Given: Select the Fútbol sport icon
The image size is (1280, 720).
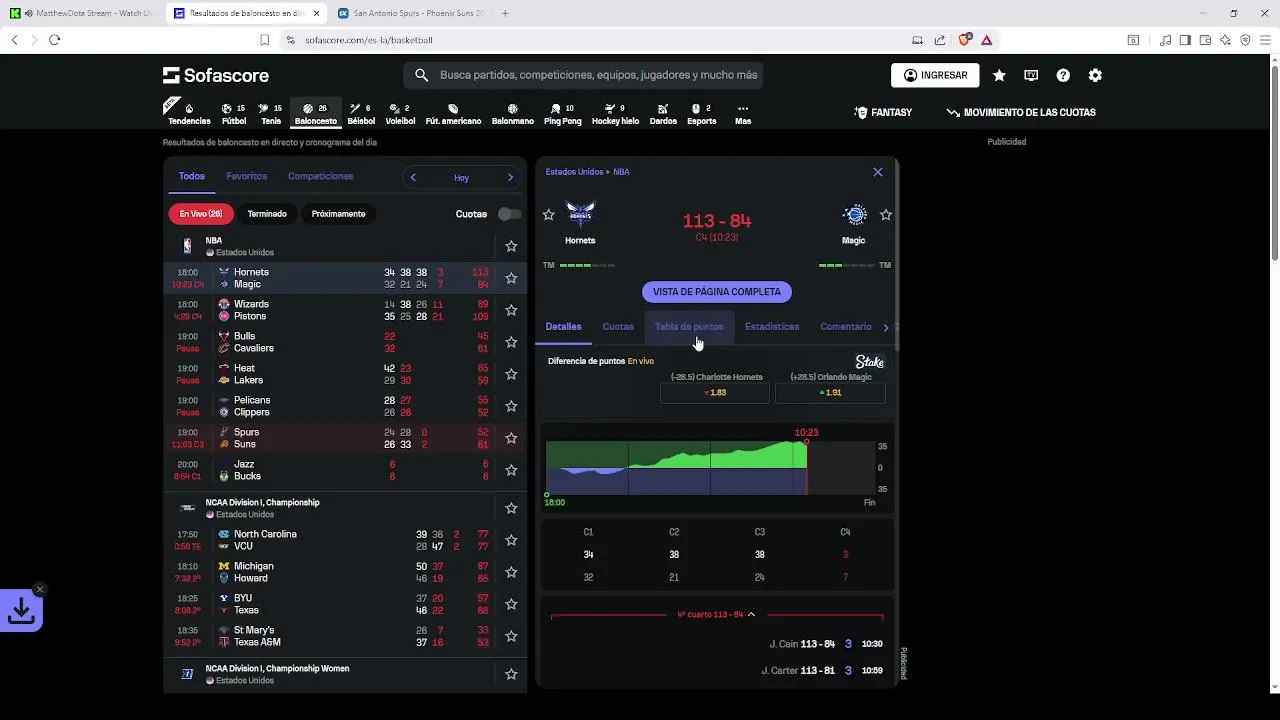Looking at the screenshot, I should click(233, 114).
